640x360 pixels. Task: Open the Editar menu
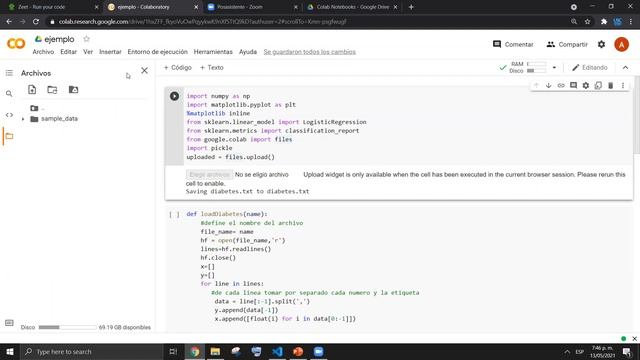click(69, 52)
